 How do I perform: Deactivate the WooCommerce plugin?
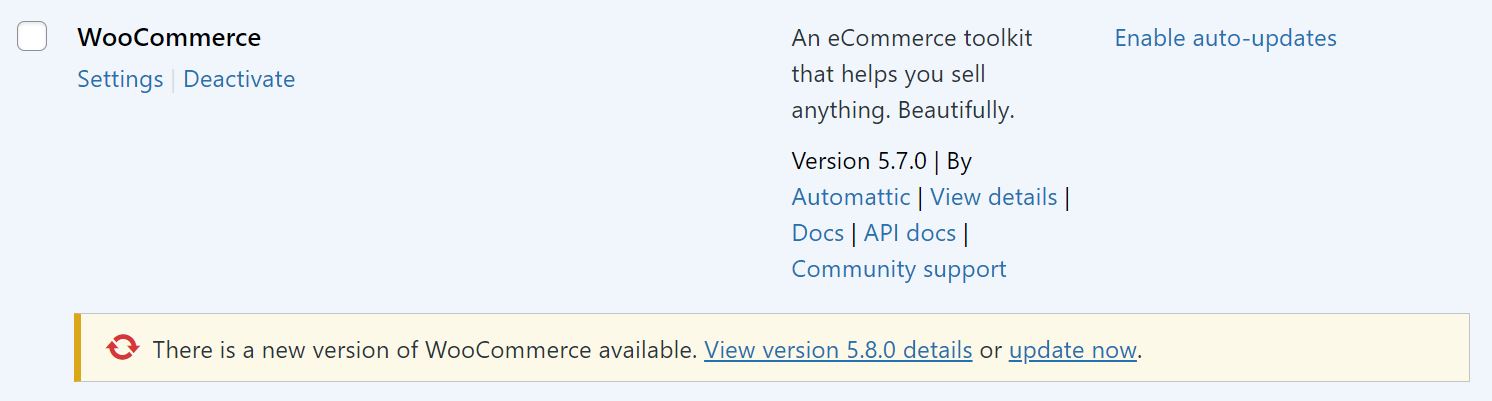(239, 79)
